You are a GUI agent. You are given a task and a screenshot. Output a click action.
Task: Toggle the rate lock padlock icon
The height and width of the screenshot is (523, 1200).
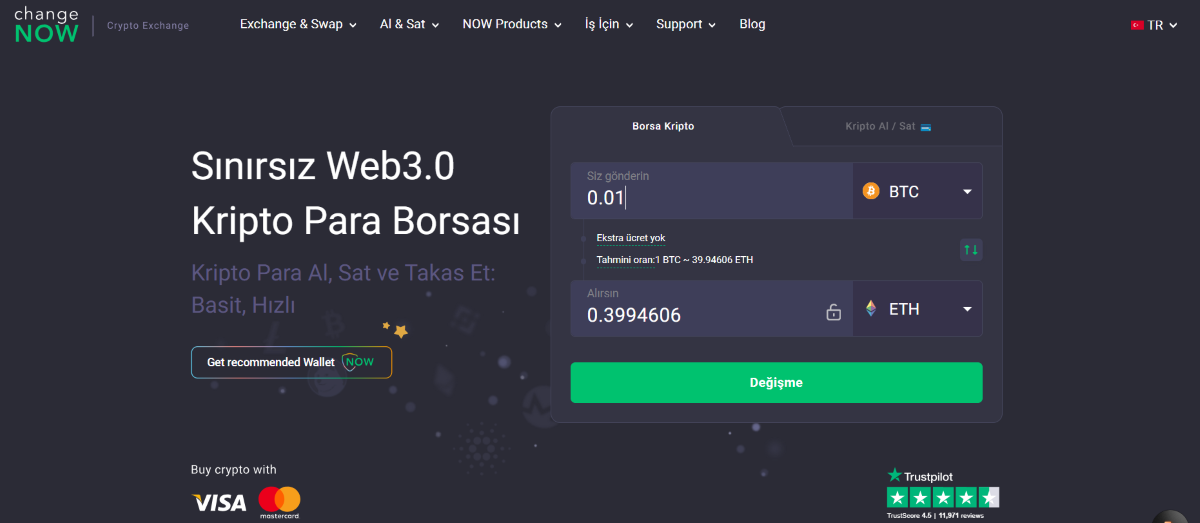click(833, 312)
